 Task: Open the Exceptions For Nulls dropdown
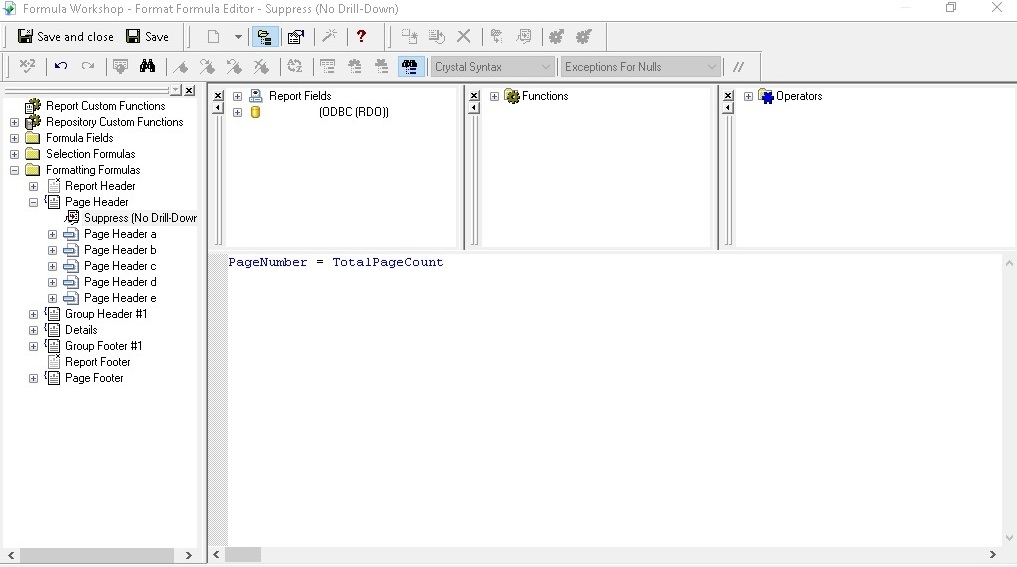pyautogui.click(x=640, y=67)
